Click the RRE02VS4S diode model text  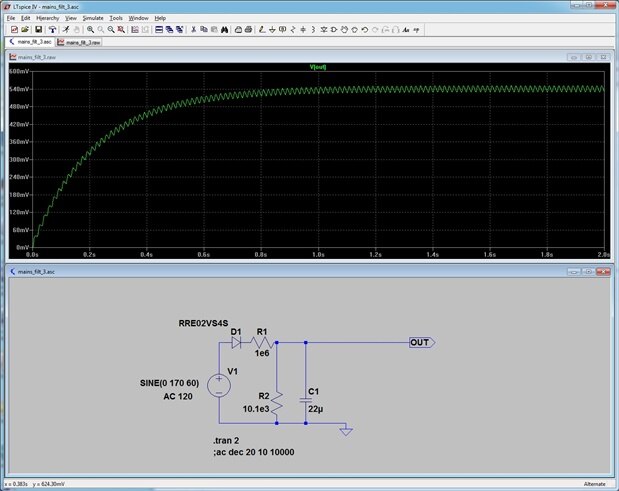tap(203, 324)
